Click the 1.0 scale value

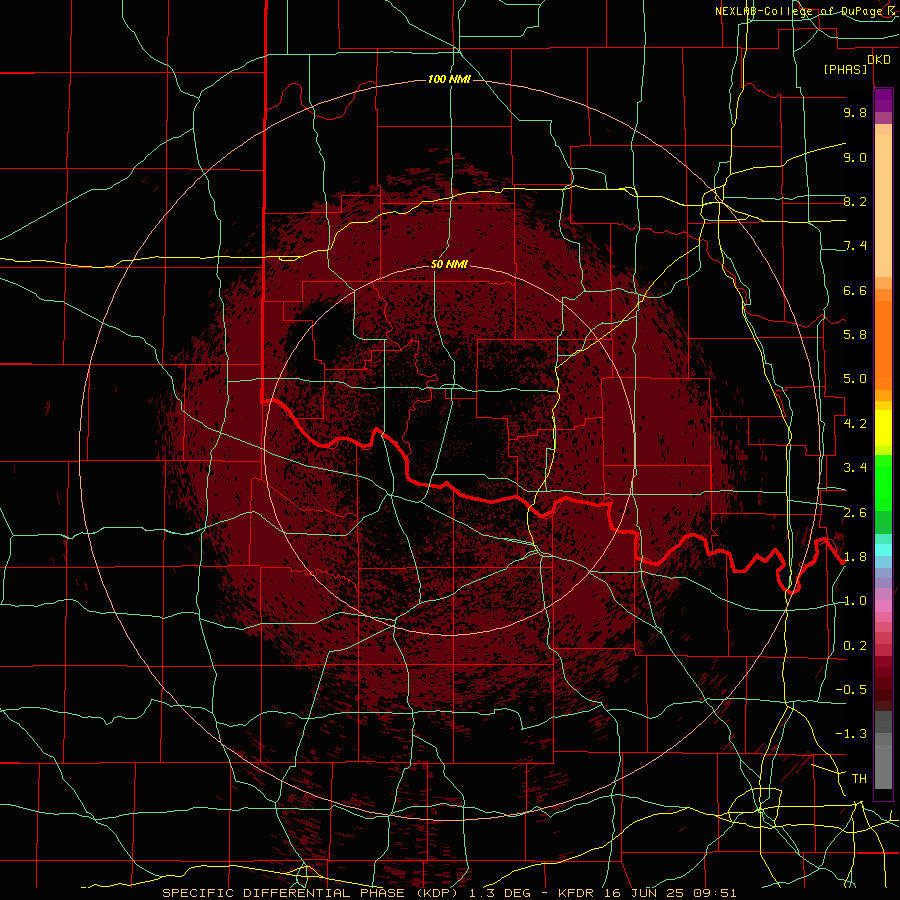point(855,601)
